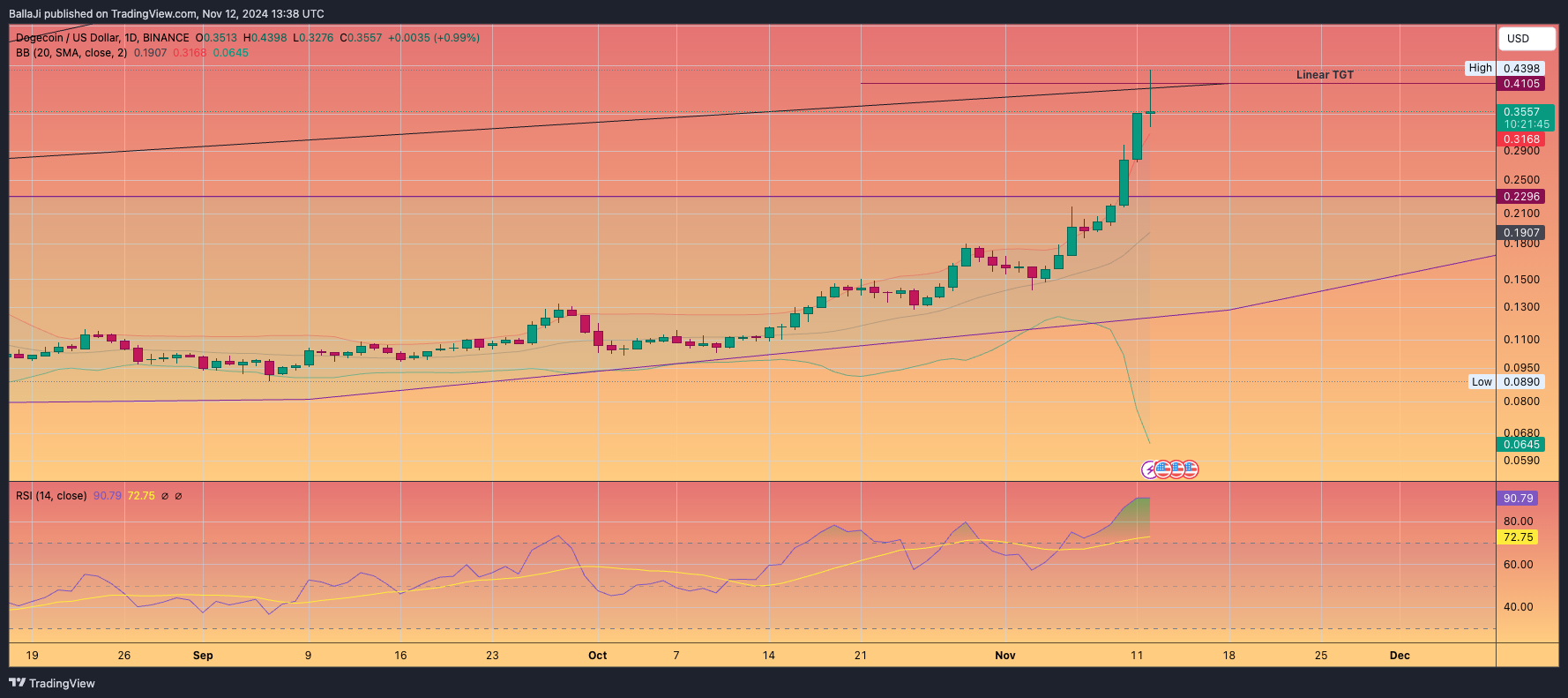The height and width of the screenshot is (698, 1568).
Task: Open the USD currency selector
Action: (1526, 38)
